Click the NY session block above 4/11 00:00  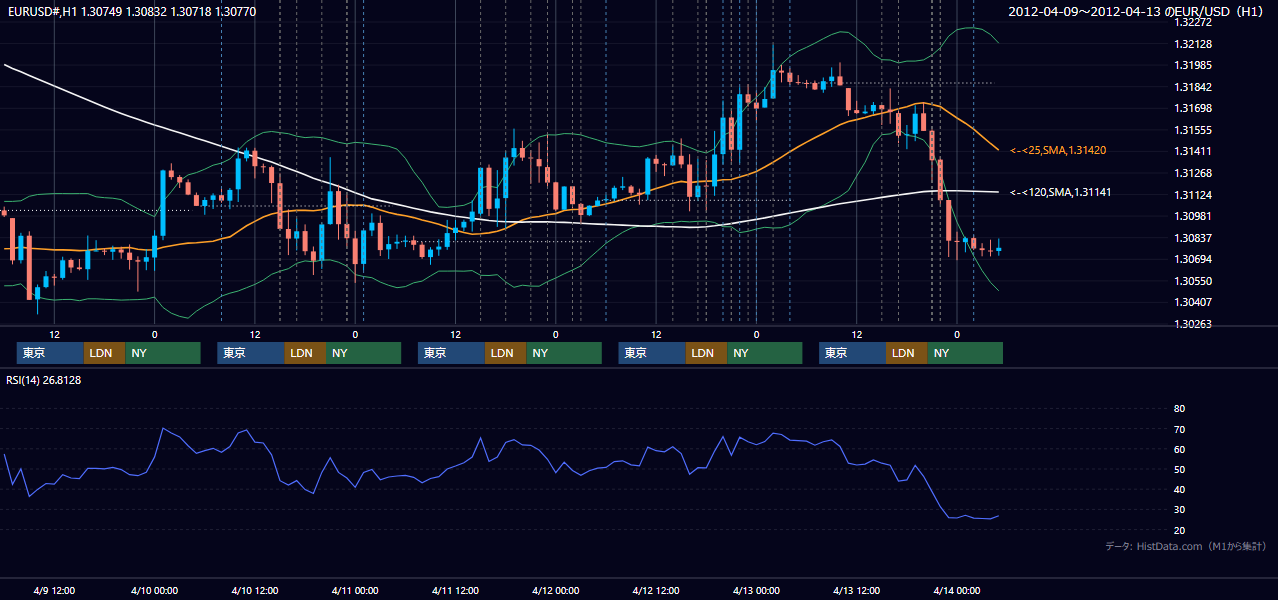[x=363, y=353]
